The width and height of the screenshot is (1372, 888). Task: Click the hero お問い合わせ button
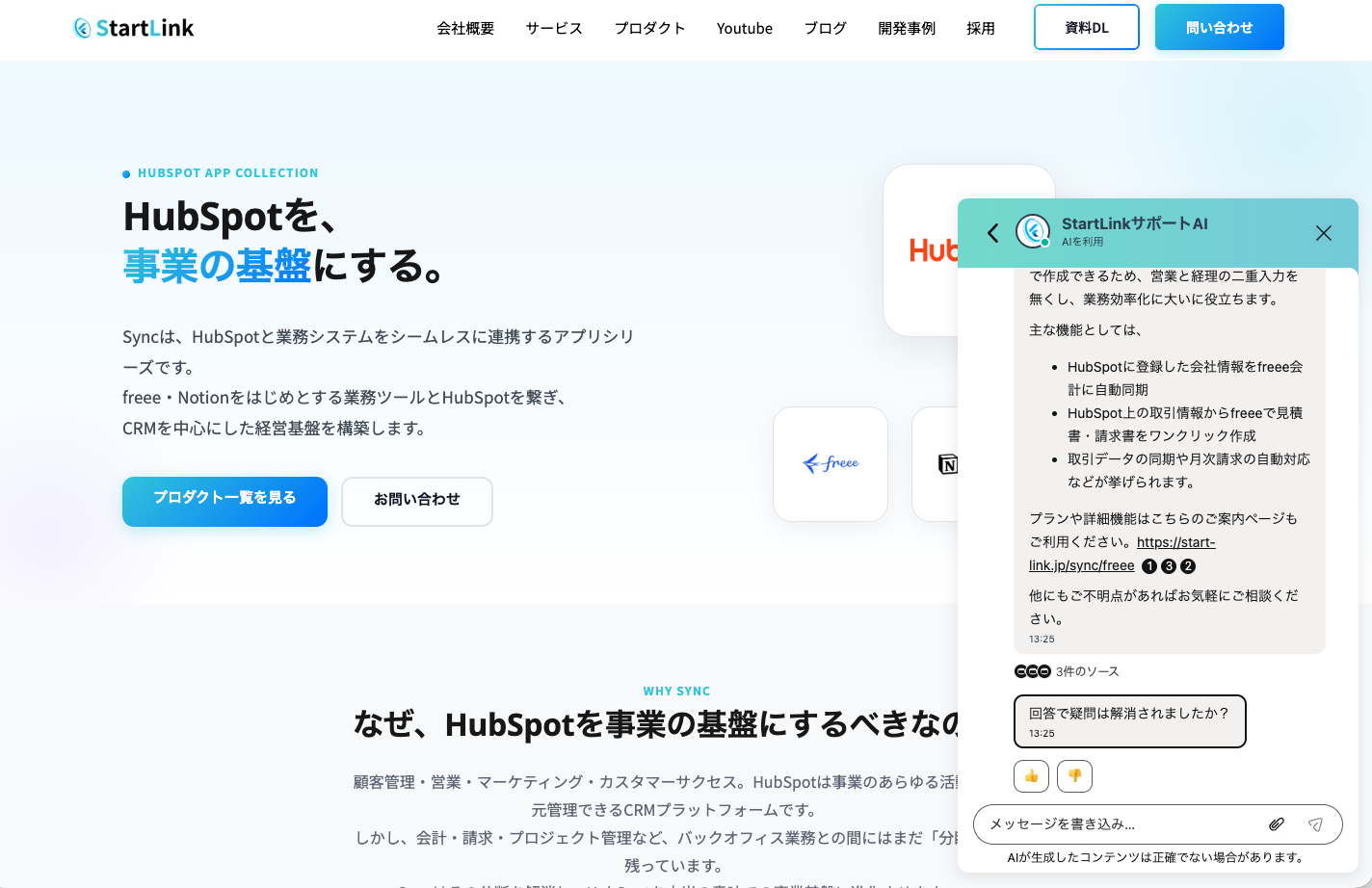pos(417,501)
